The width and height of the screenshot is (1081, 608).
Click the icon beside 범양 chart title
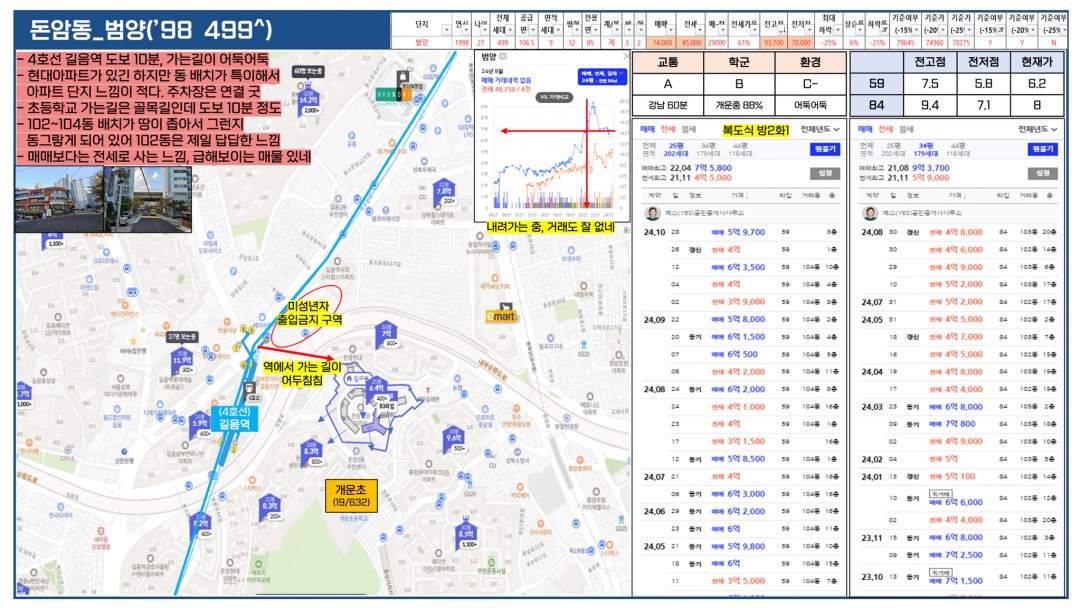tap(503, 57)
